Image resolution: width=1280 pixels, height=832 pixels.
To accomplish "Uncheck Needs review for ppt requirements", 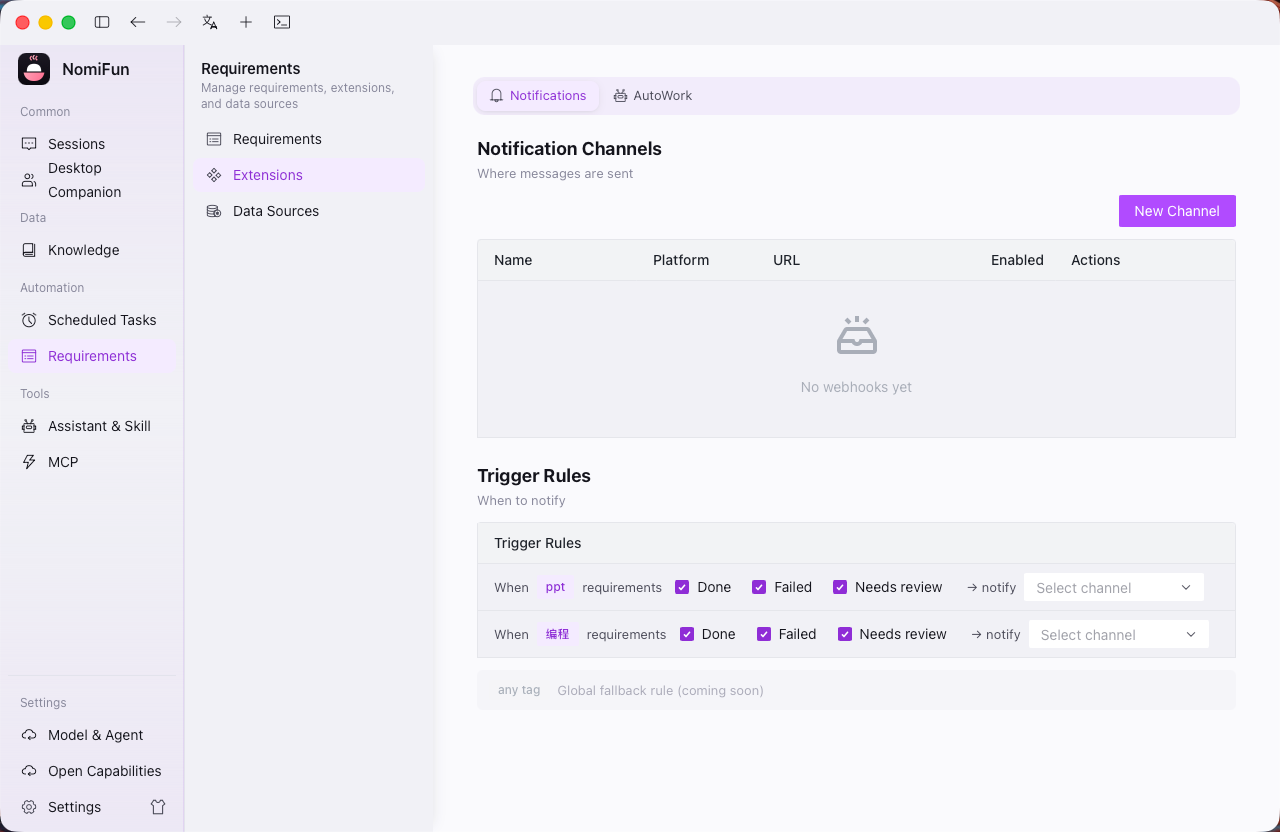I will [x=840, y=587].
